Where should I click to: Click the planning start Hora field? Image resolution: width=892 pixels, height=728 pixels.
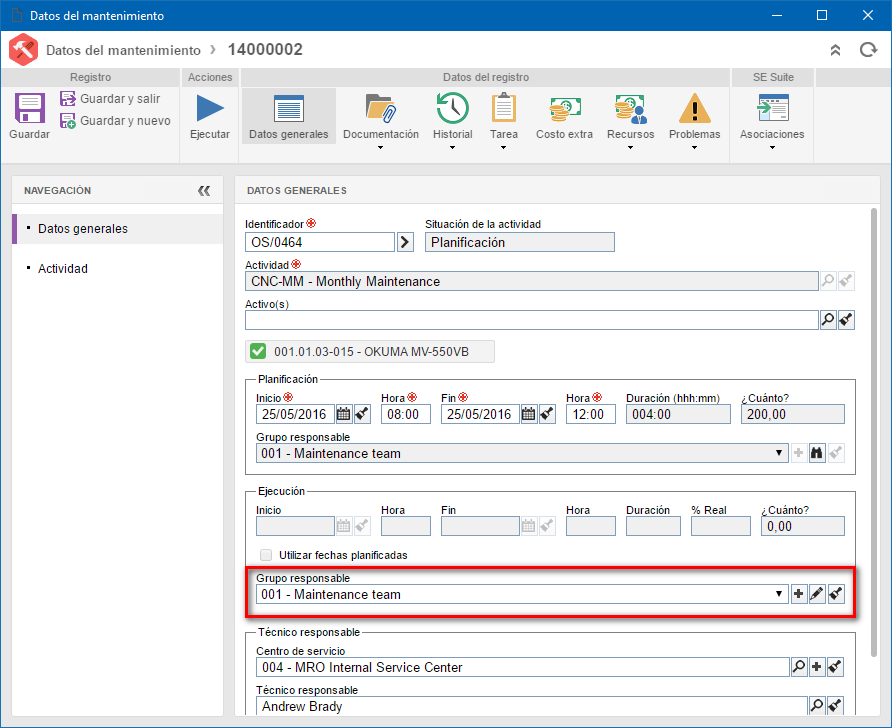(406, 414)
